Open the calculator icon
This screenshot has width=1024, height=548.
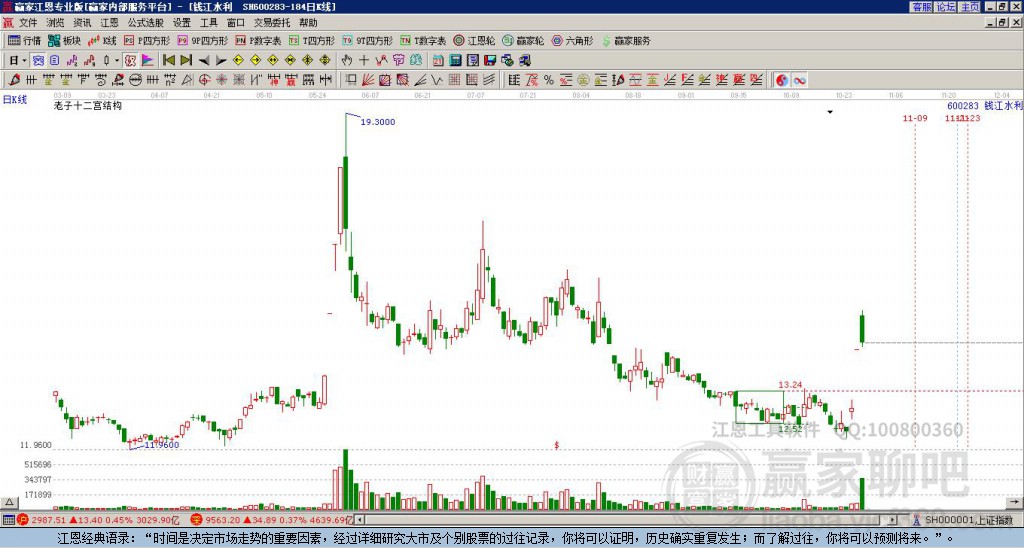455,60
